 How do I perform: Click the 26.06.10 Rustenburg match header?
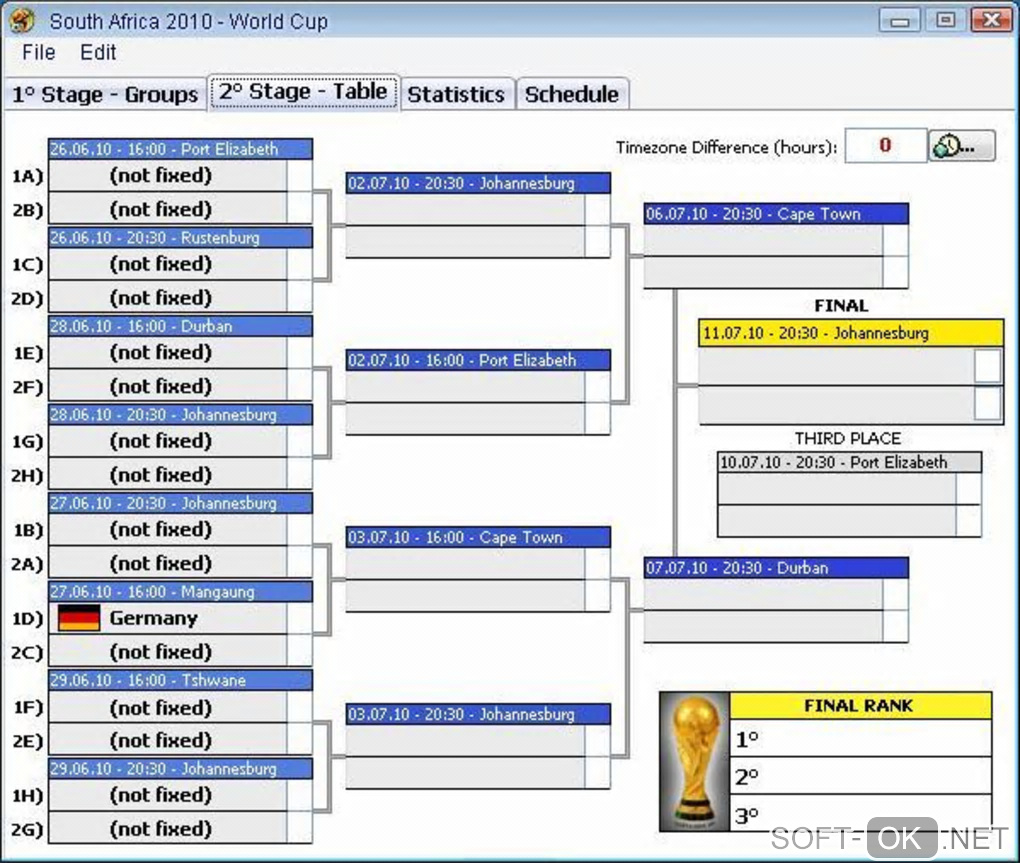click(181, 237)
